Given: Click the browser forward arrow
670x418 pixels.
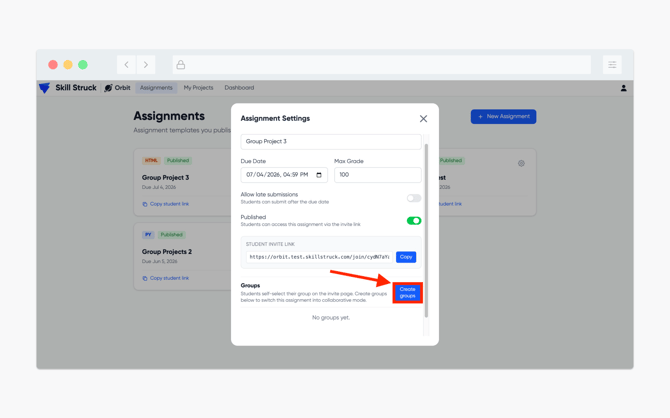Looking at the screenshot, I should (x=146, y=65).
